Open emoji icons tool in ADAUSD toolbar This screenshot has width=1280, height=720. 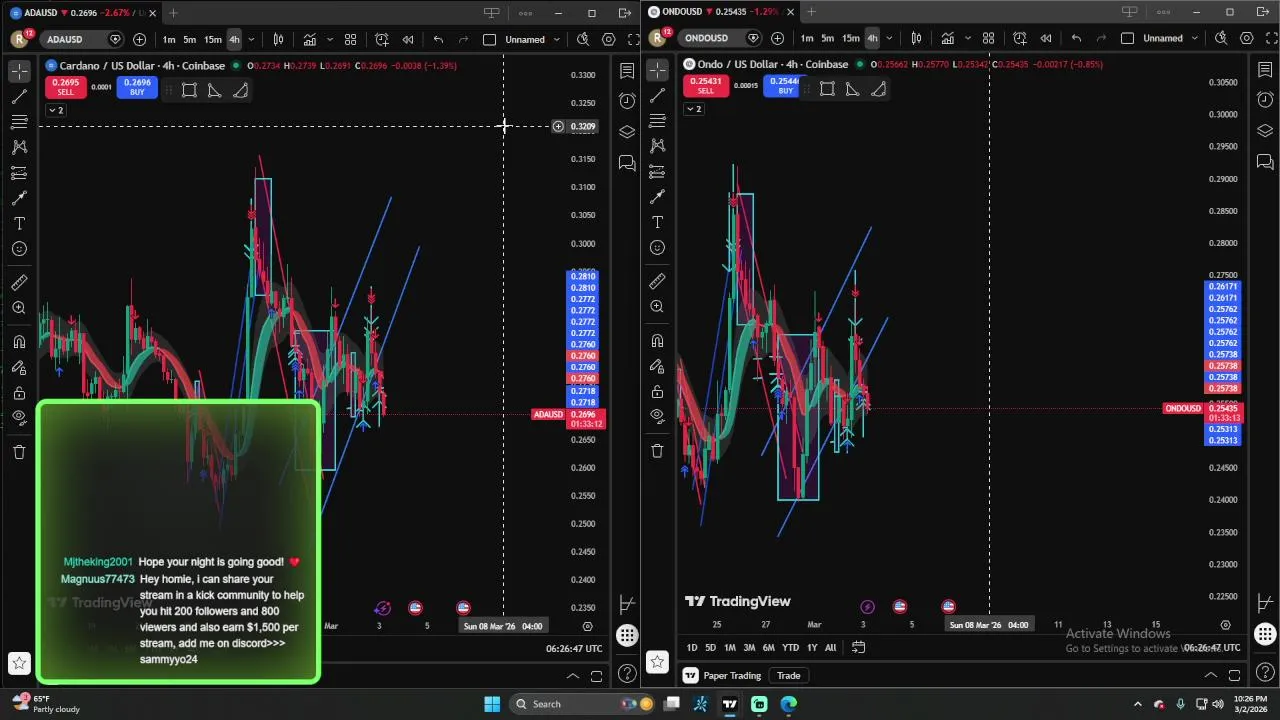click(19, 249)
